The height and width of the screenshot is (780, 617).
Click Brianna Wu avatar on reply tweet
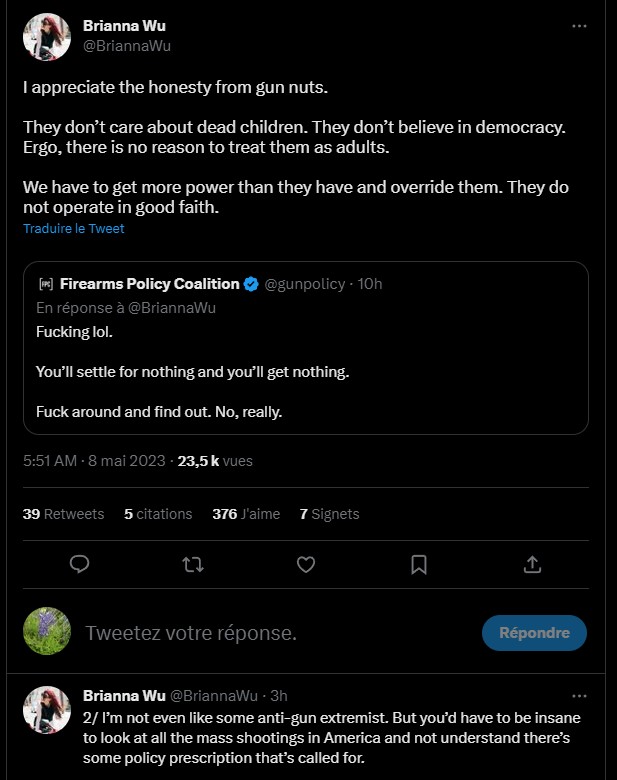[x=46, y=711]
